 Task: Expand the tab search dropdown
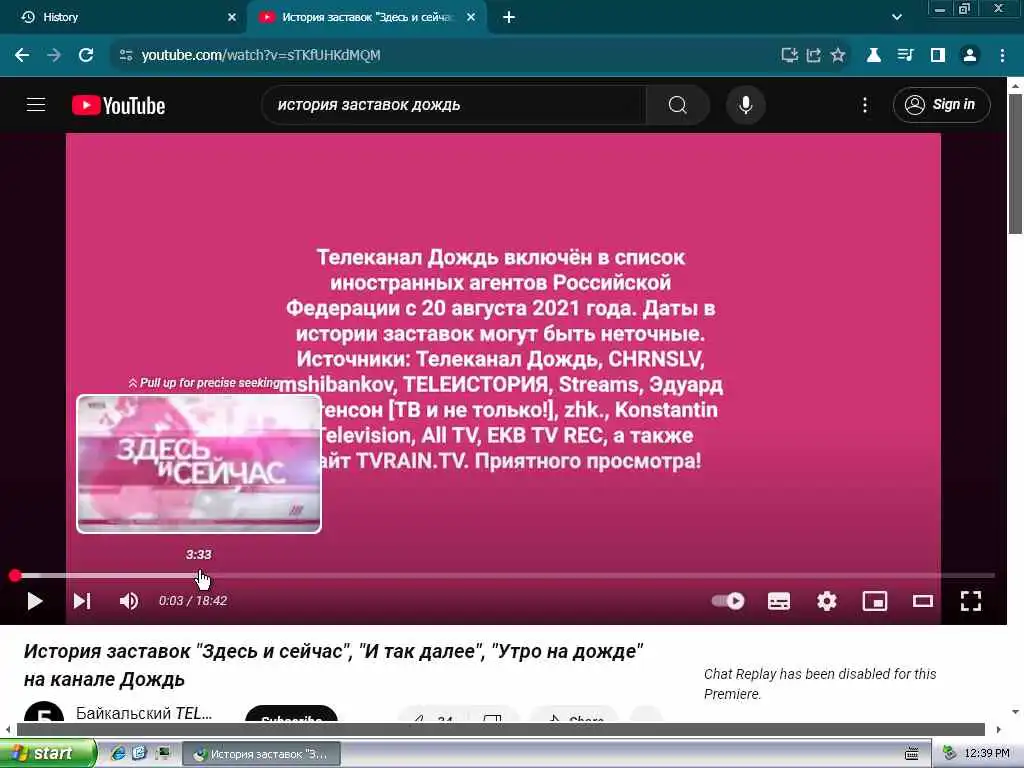(897, 17)
